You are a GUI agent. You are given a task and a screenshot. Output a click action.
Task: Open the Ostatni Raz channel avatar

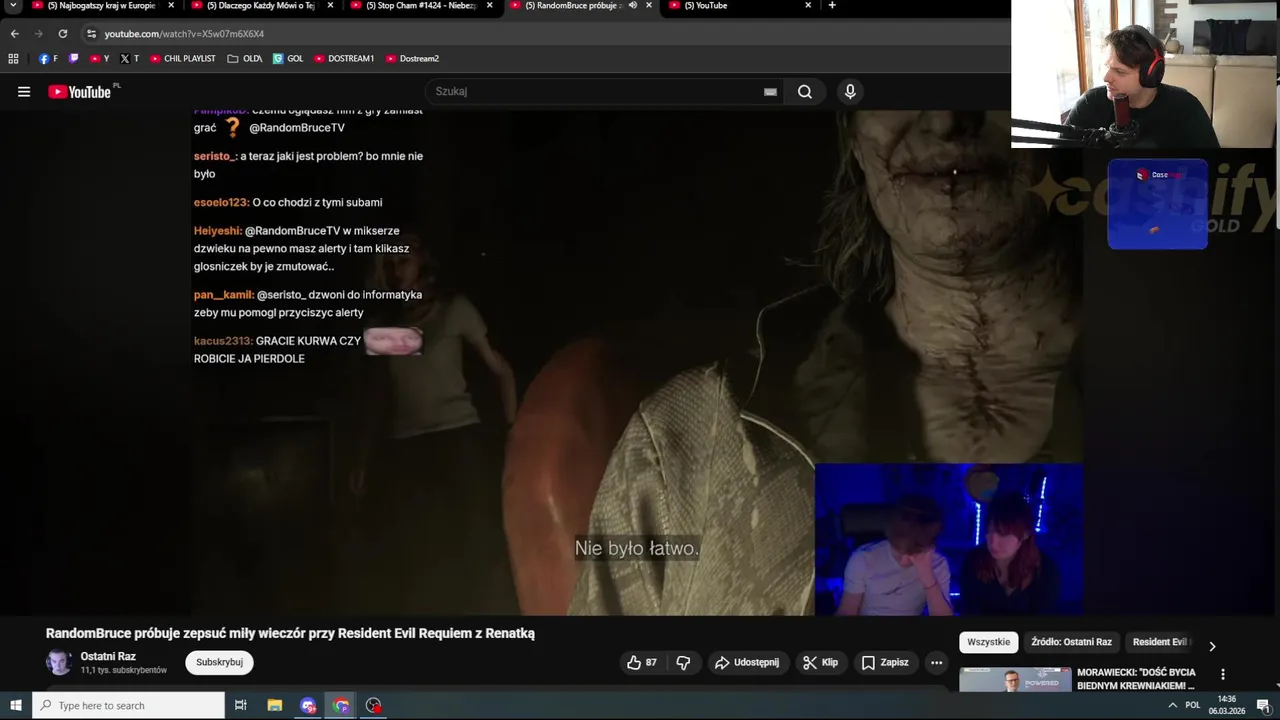59,662
